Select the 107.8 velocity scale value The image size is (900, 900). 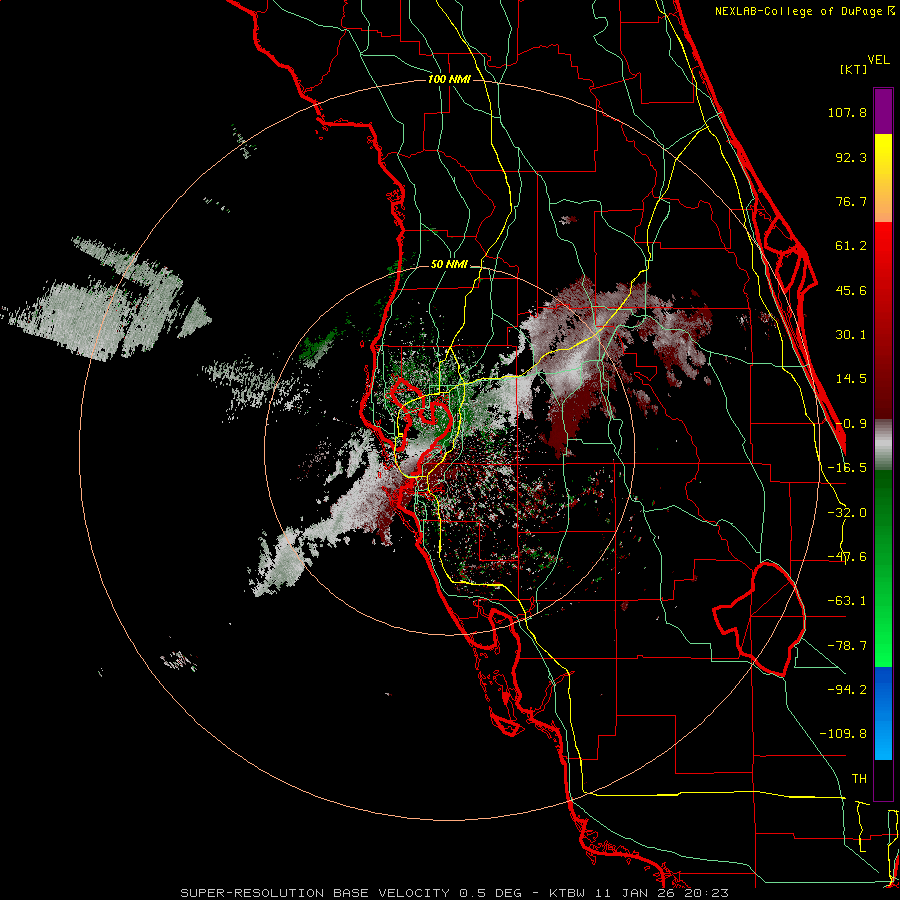pos(847,112)
